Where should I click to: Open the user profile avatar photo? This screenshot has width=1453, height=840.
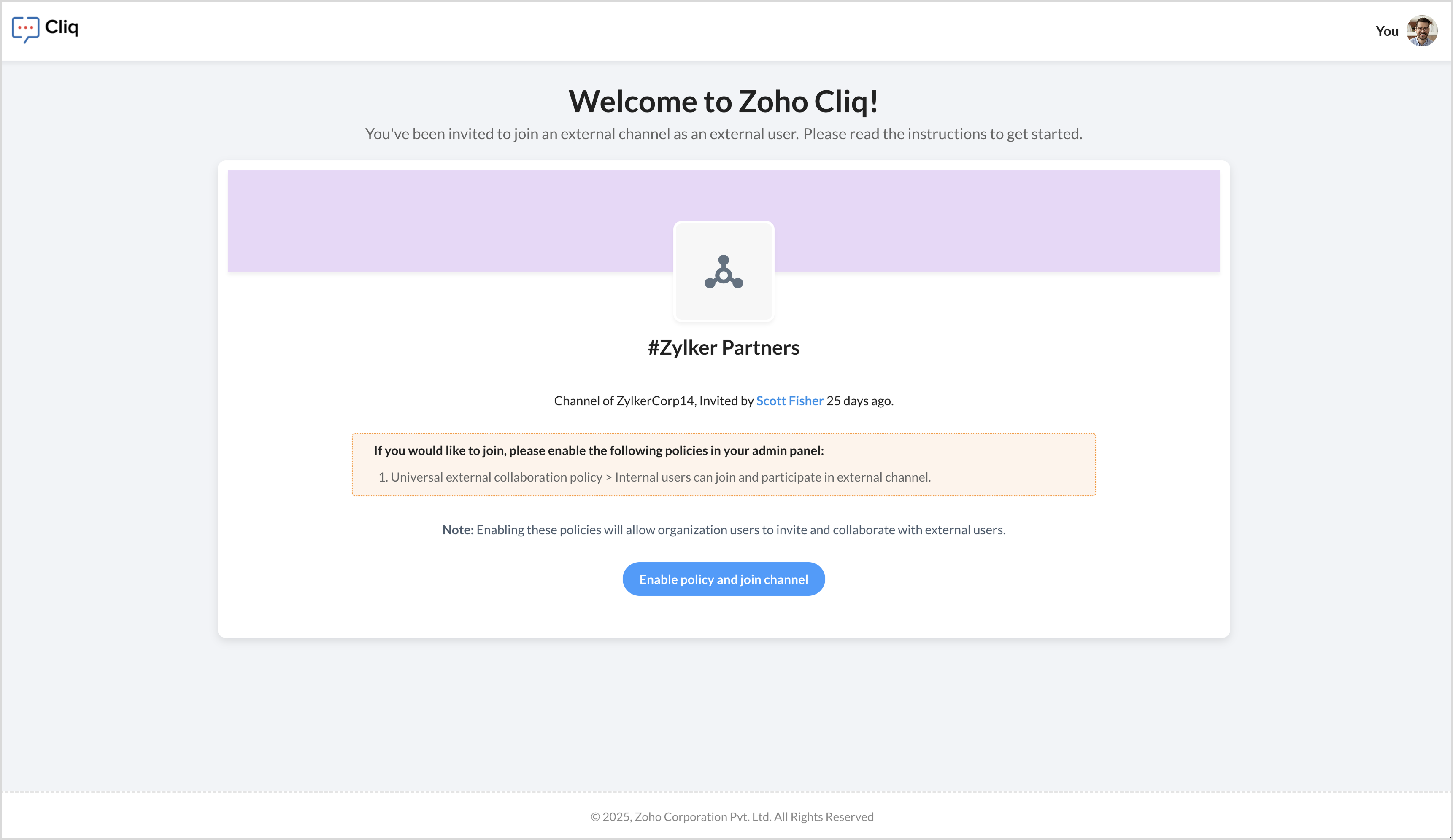tap(1421, 30)
